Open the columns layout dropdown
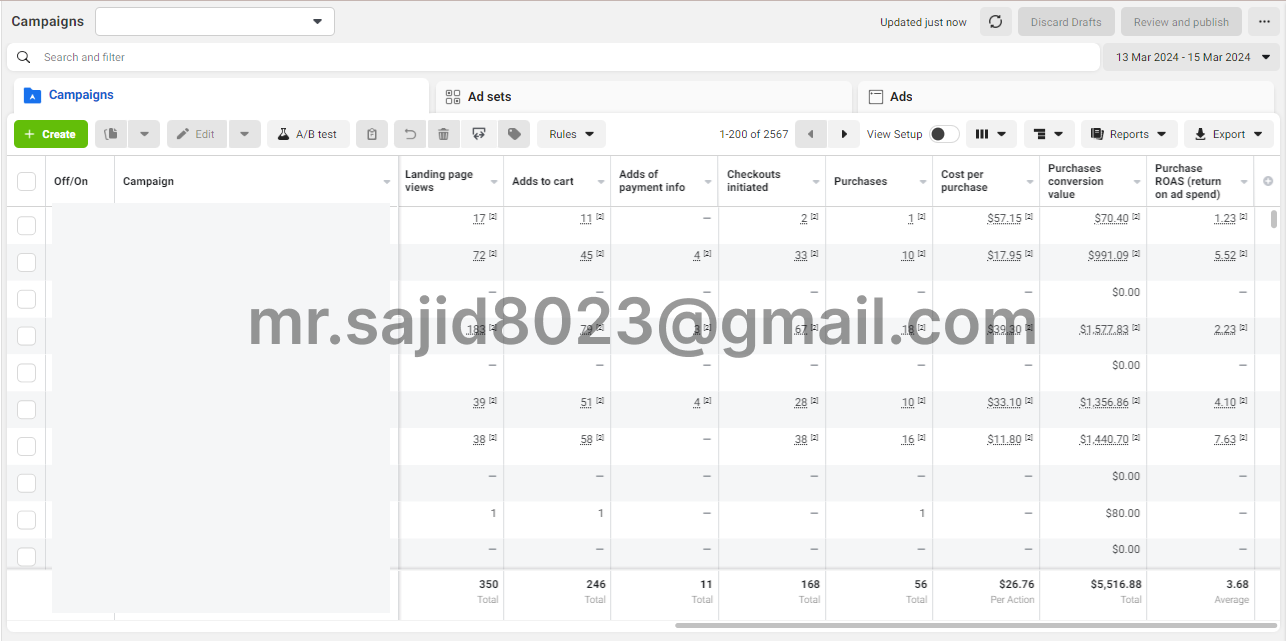The width and height of the screenshot is (1286, 641). point(991,134)
